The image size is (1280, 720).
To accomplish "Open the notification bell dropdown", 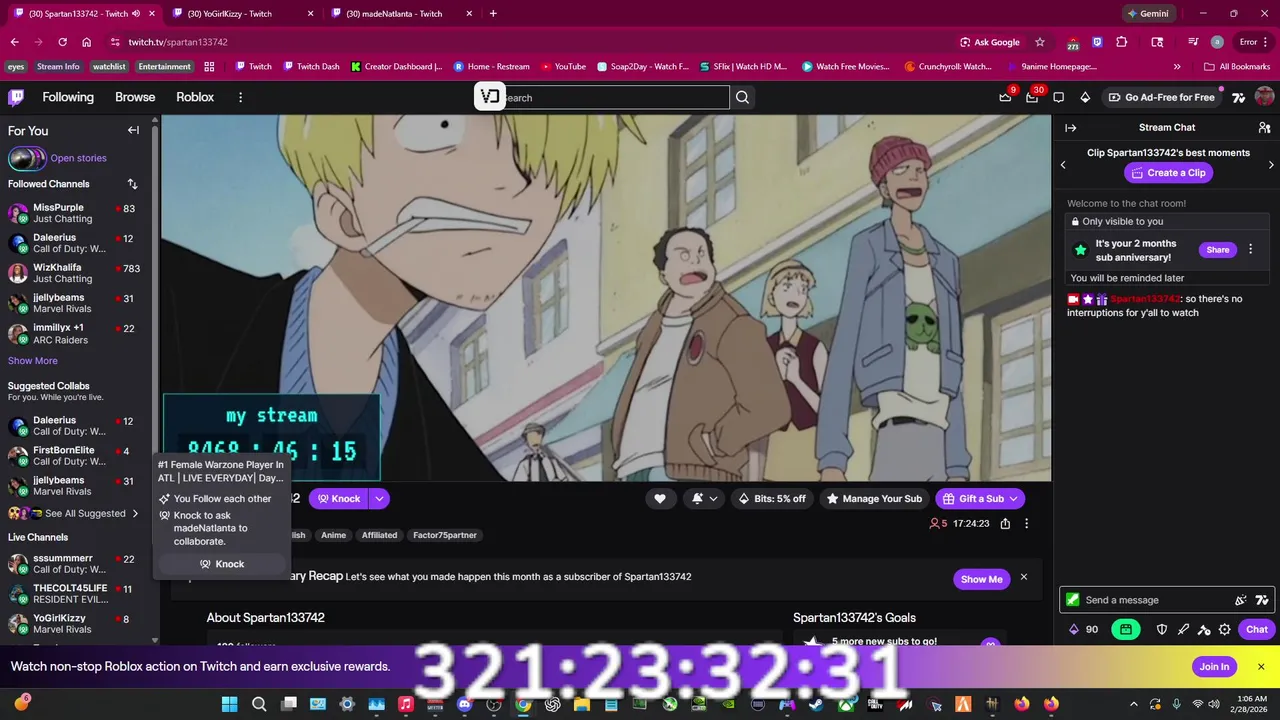I will (704, 498).
